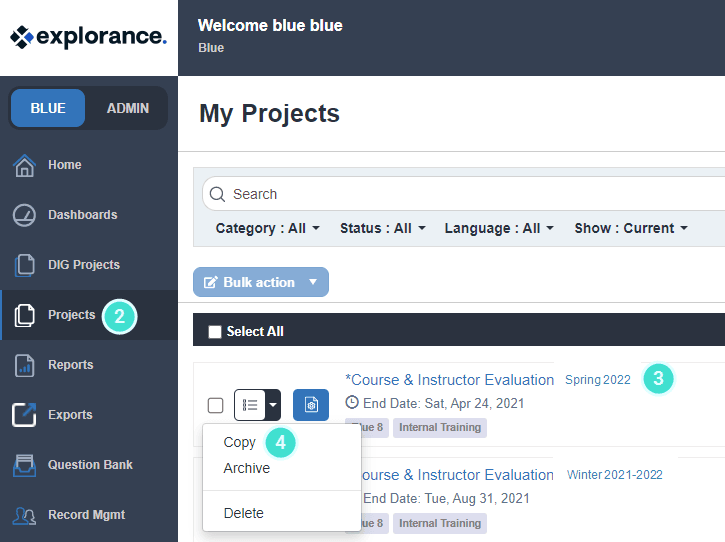The height and width of the screenshot is (542, 725).
Task: Click the list actions icon for Spring 2022 project
Action: (250, 405)
